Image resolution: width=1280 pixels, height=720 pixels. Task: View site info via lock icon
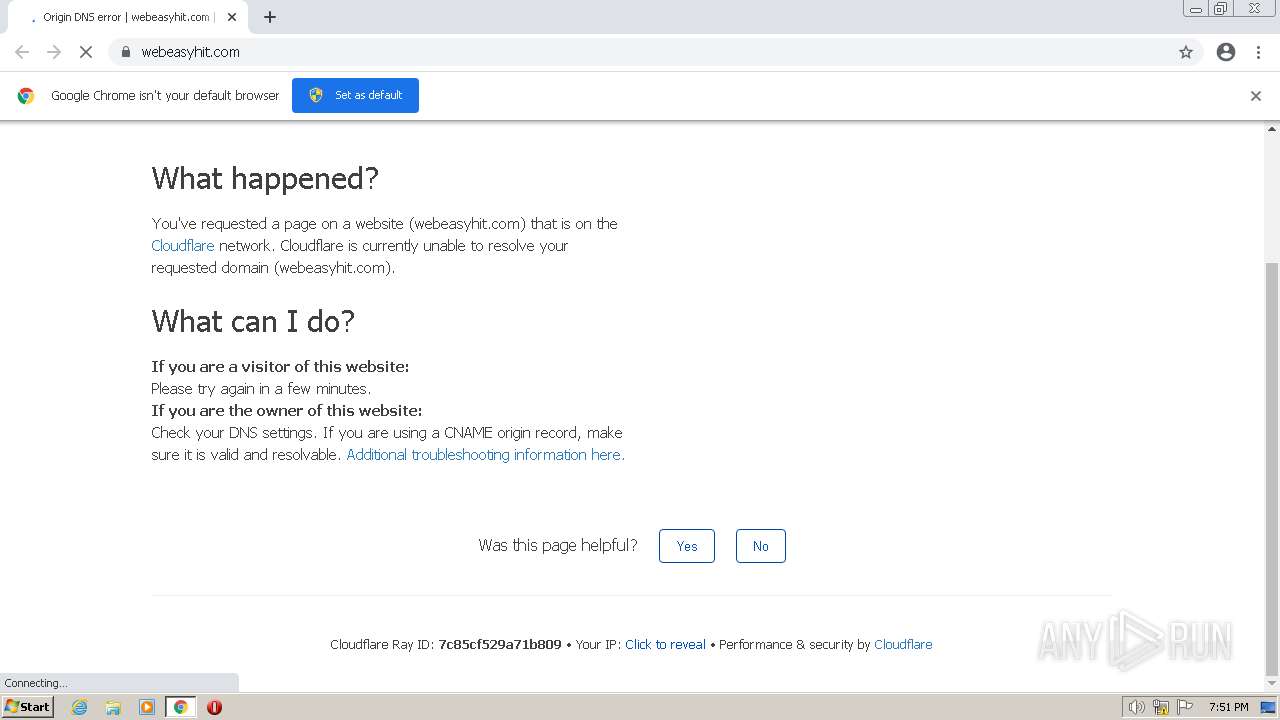(x=125, y=52)
